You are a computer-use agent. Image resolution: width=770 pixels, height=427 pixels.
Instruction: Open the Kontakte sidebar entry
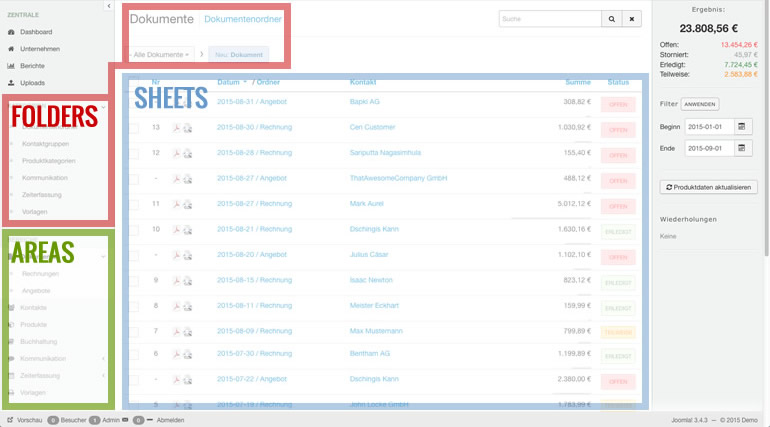33,308
